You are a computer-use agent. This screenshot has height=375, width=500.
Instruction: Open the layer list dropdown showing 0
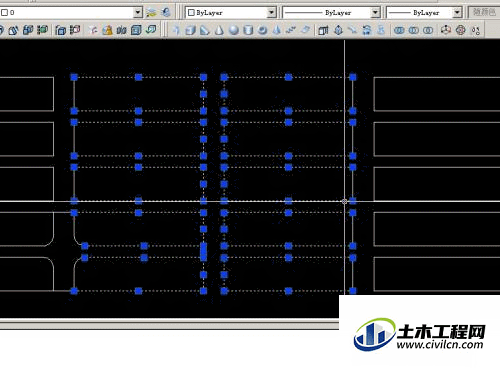click(138, 13)
